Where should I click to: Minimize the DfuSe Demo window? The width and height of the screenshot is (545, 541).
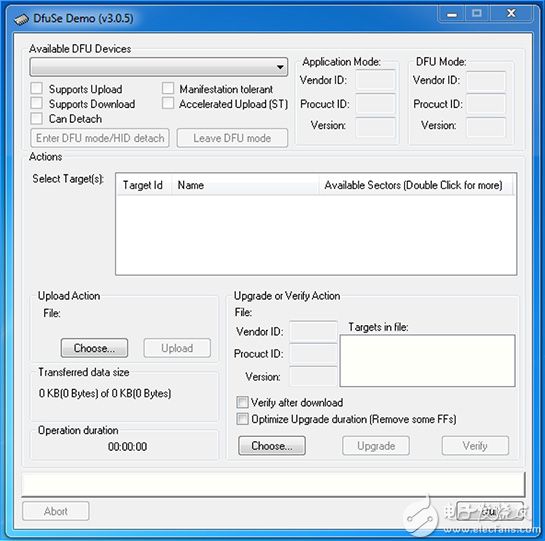coord(452,14)
